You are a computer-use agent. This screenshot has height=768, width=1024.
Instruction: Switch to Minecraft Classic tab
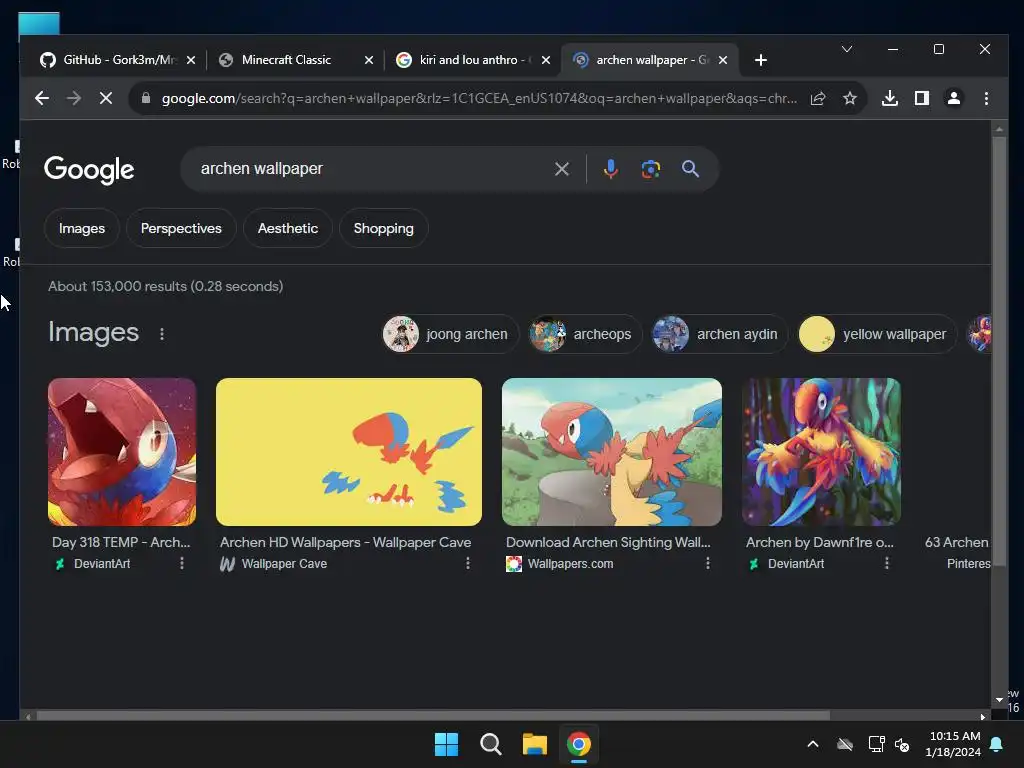[295, 60]
